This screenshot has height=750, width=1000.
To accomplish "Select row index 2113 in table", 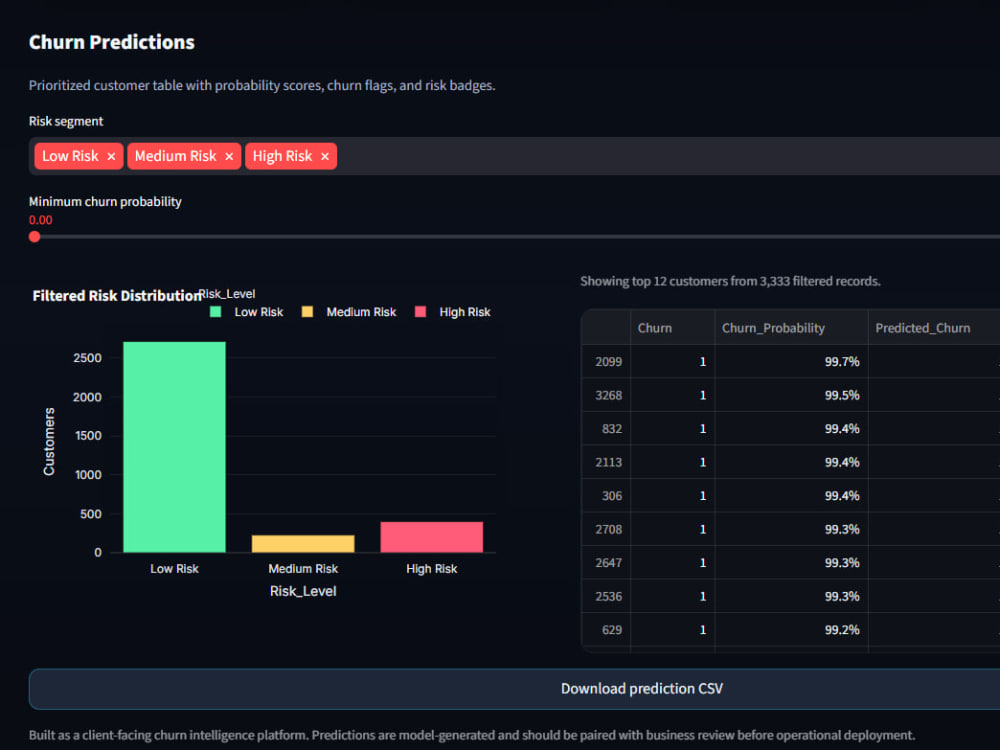I will coord(606,462).
